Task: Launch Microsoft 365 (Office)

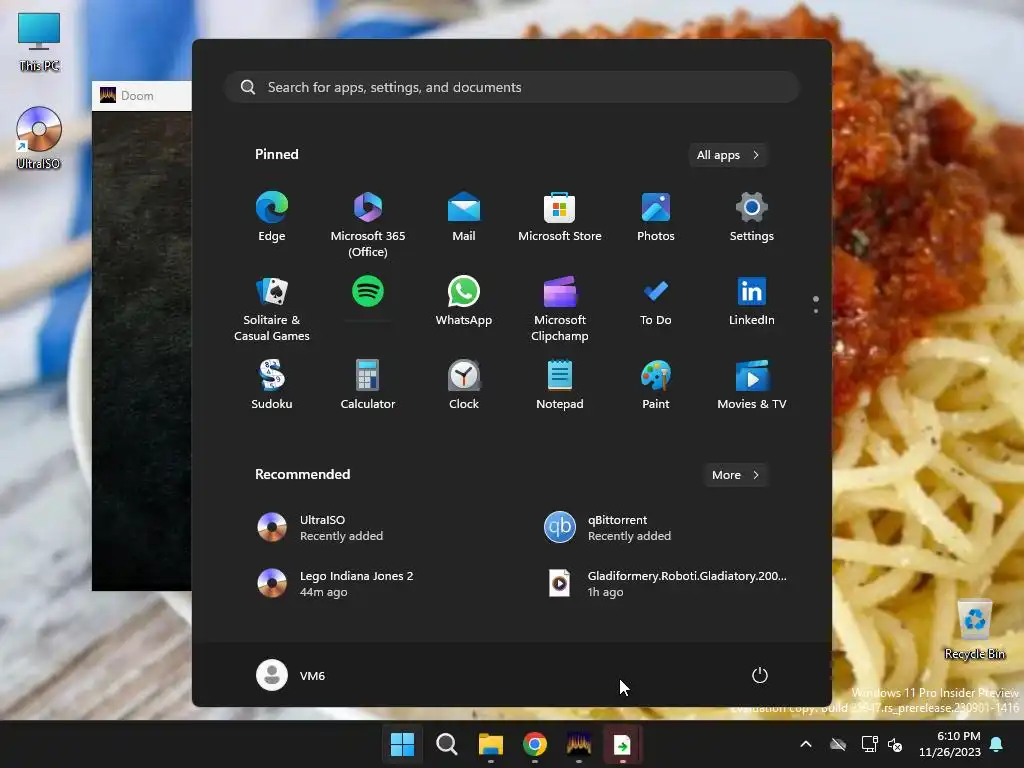Action: click(x=368, y=224)
